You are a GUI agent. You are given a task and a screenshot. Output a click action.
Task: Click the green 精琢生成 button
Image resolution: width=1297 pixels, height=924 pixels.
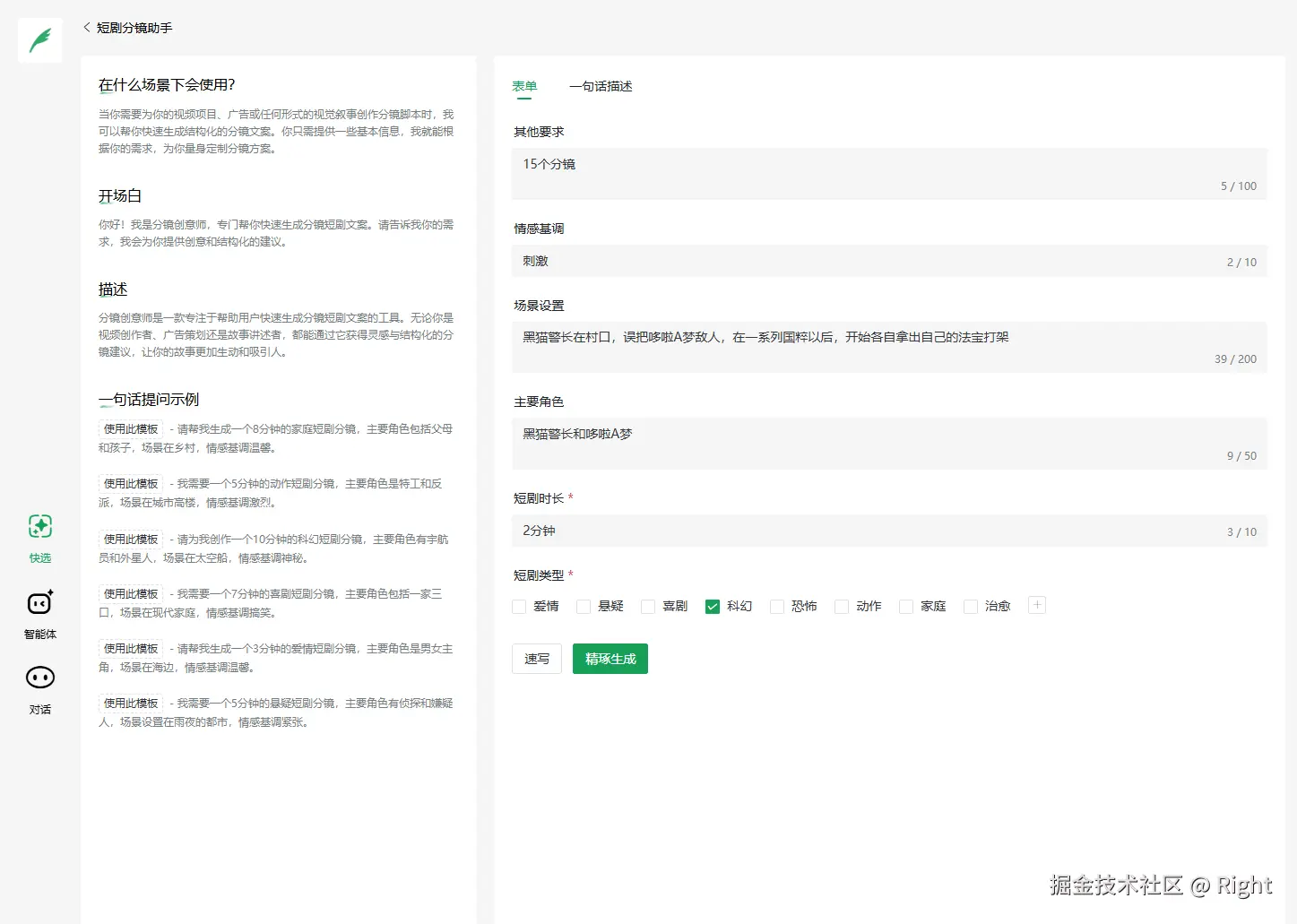click(610, 659)
